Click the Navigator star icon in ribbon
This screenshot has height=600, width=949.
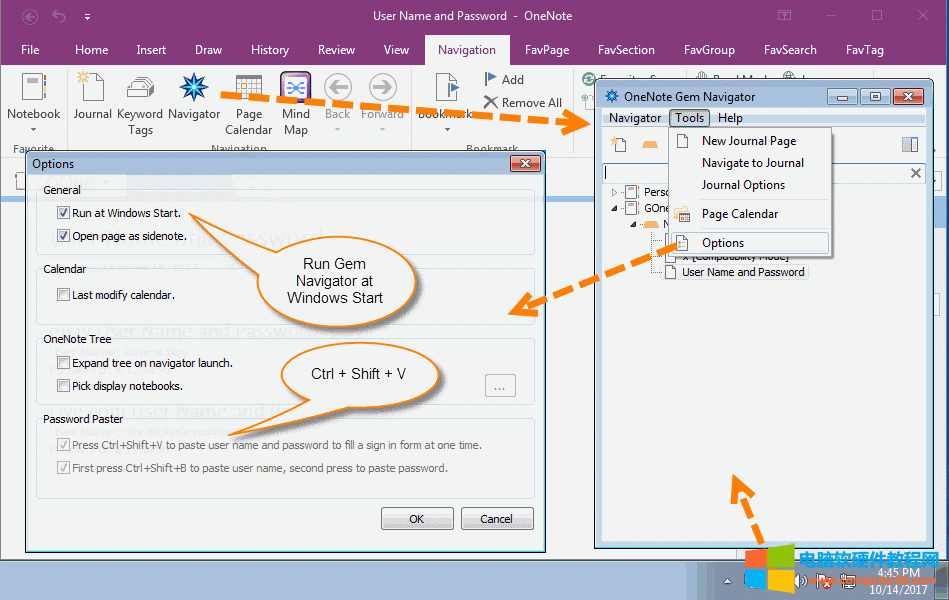(194, 90)
